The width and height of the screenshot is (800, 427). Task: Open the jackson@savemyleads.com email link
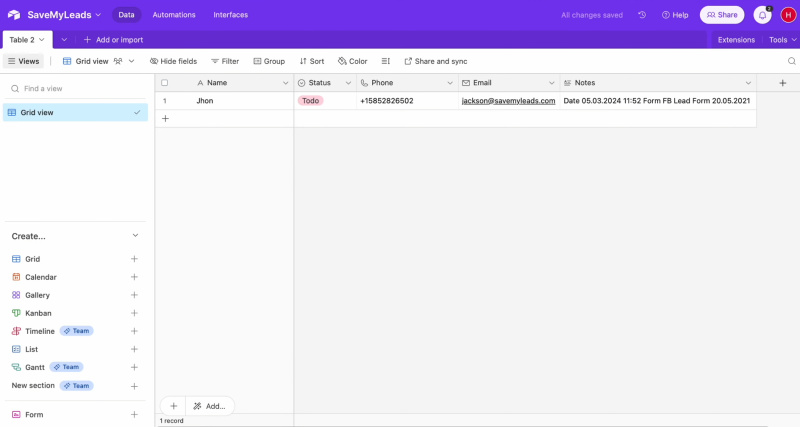508,101
